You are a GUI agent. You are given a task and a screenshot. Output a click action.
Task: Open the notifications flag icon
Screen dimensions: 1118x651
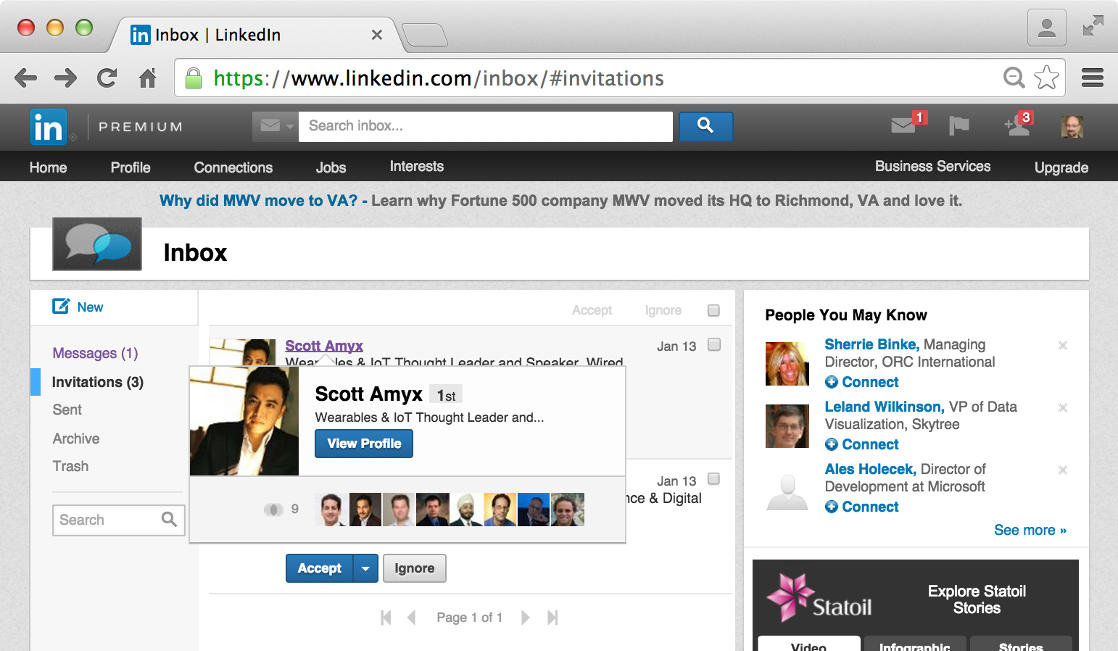[959, 126]
